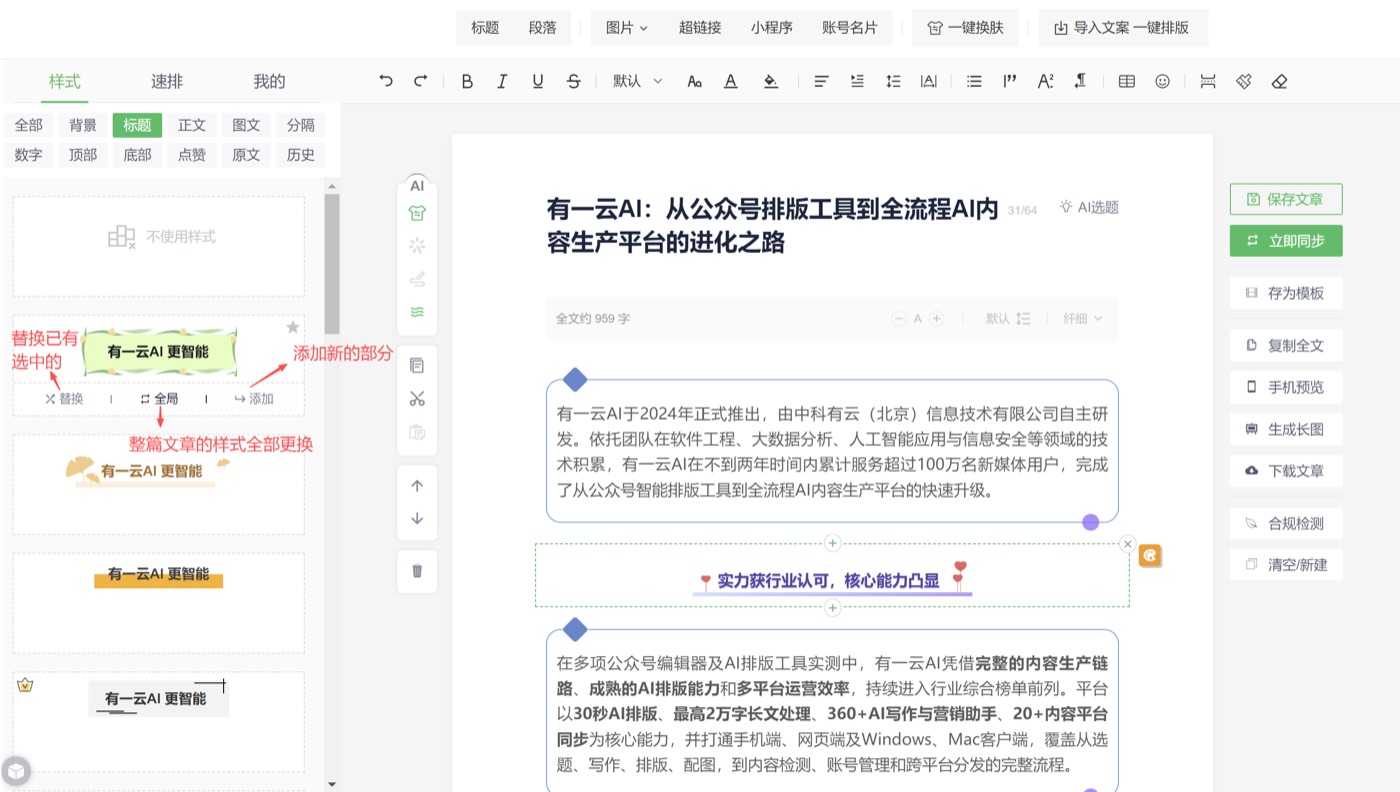This screenshot has width=1400, height=792.
Task: Click 全局 under the green title style
Action: click(159, 399)
